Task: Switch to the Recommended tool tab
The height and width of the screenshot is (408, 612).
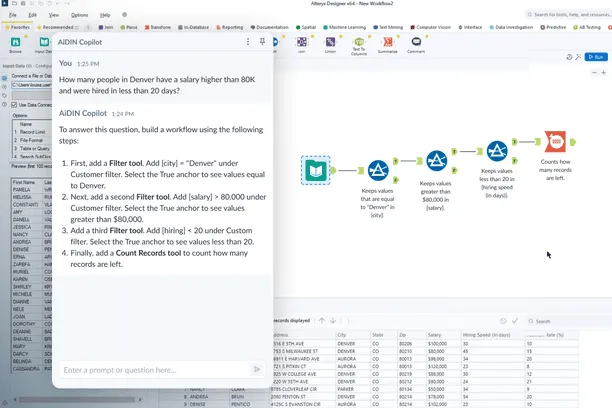Action: pyautogui.click(x=58, y=27)
